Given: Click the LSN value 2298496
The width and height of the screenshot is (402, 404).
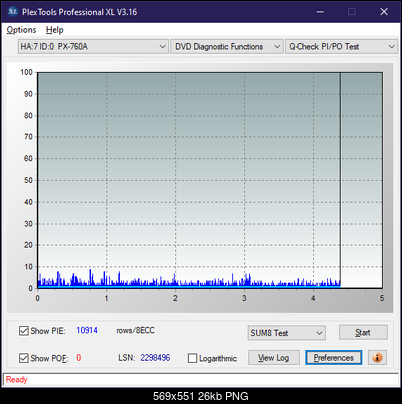Looking at the screenshot, I should tap(155, 358).
